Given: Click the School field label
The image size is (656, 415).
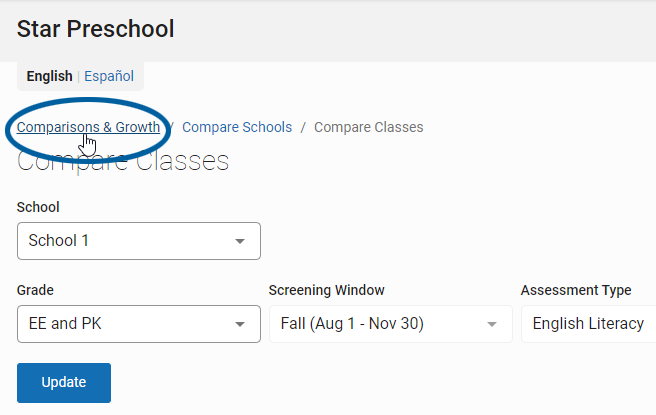Looking at the screenshot, I should [x=38, y=207].
